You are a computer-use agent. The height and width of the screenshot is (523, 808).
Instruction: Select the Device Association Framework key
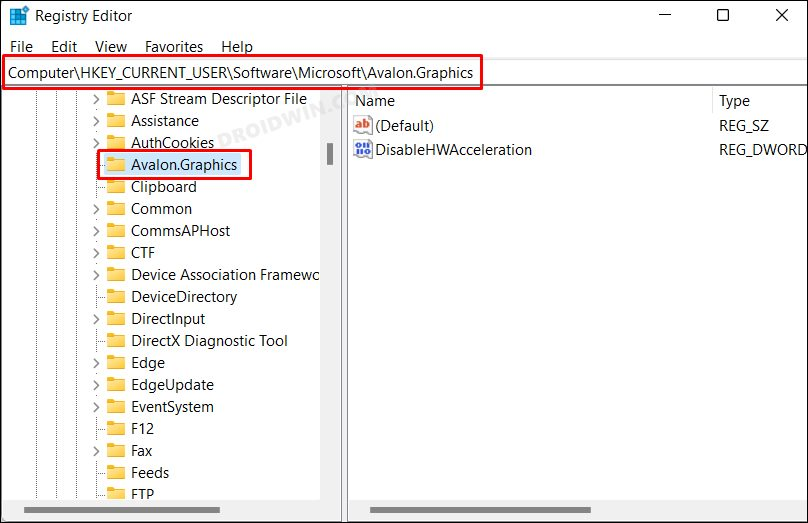click(225, 275)
